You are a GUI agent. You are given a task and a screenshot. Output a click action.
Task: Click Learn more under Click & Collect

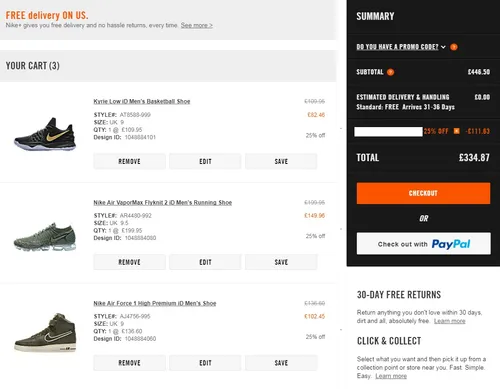click(391, 376)
